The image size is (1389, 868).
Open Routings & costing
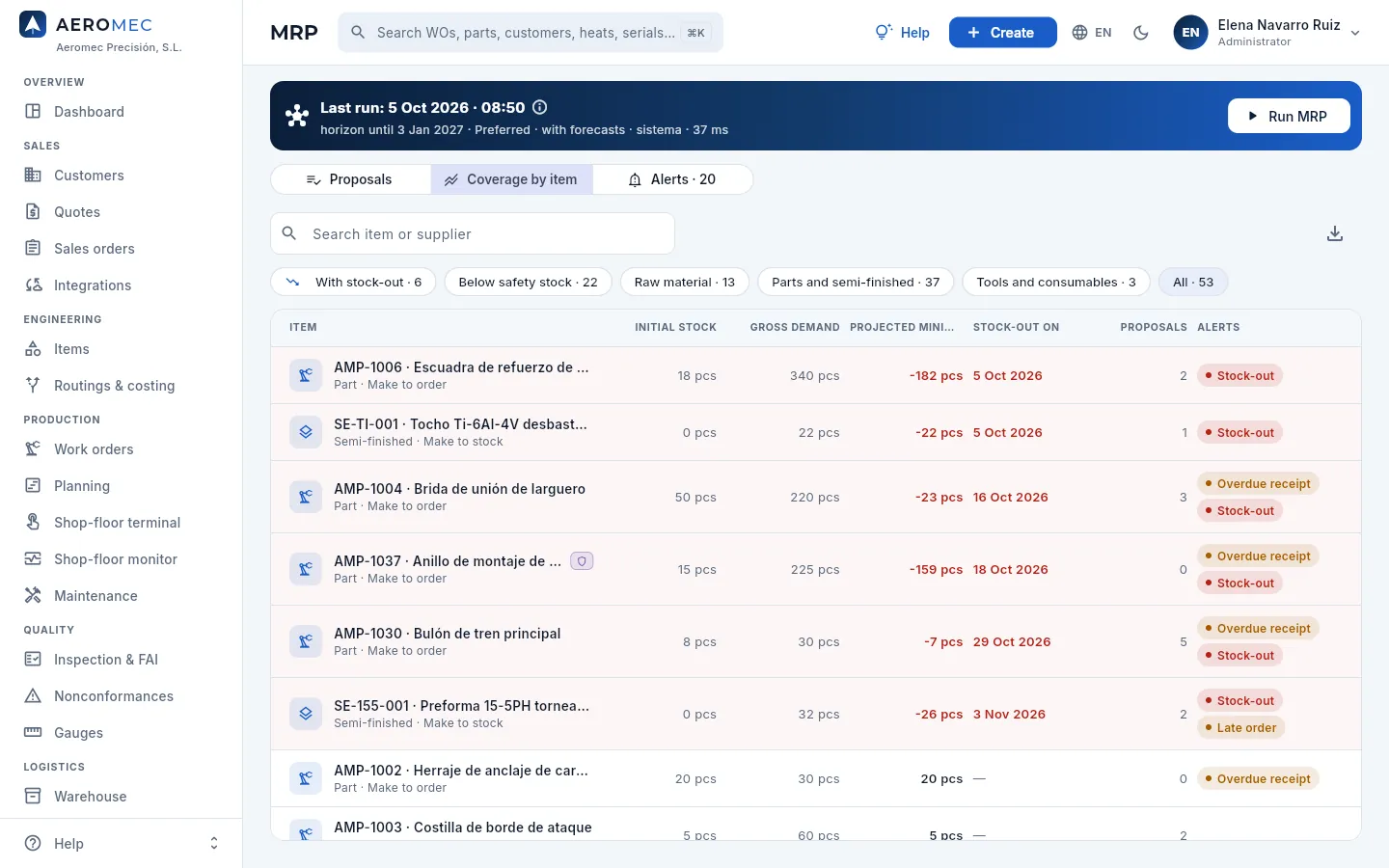pyautogui.click(x=121, y=386)
